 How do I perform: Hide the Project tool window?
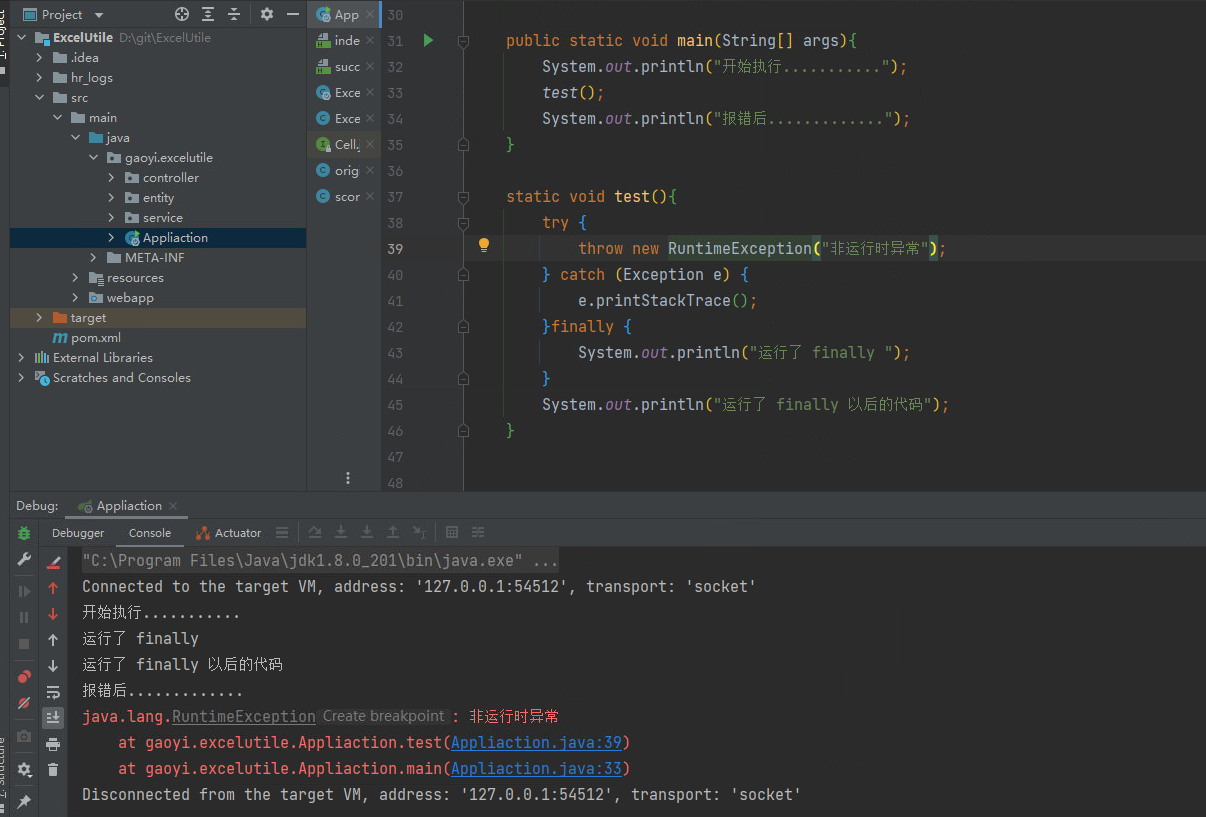[293, 14]
